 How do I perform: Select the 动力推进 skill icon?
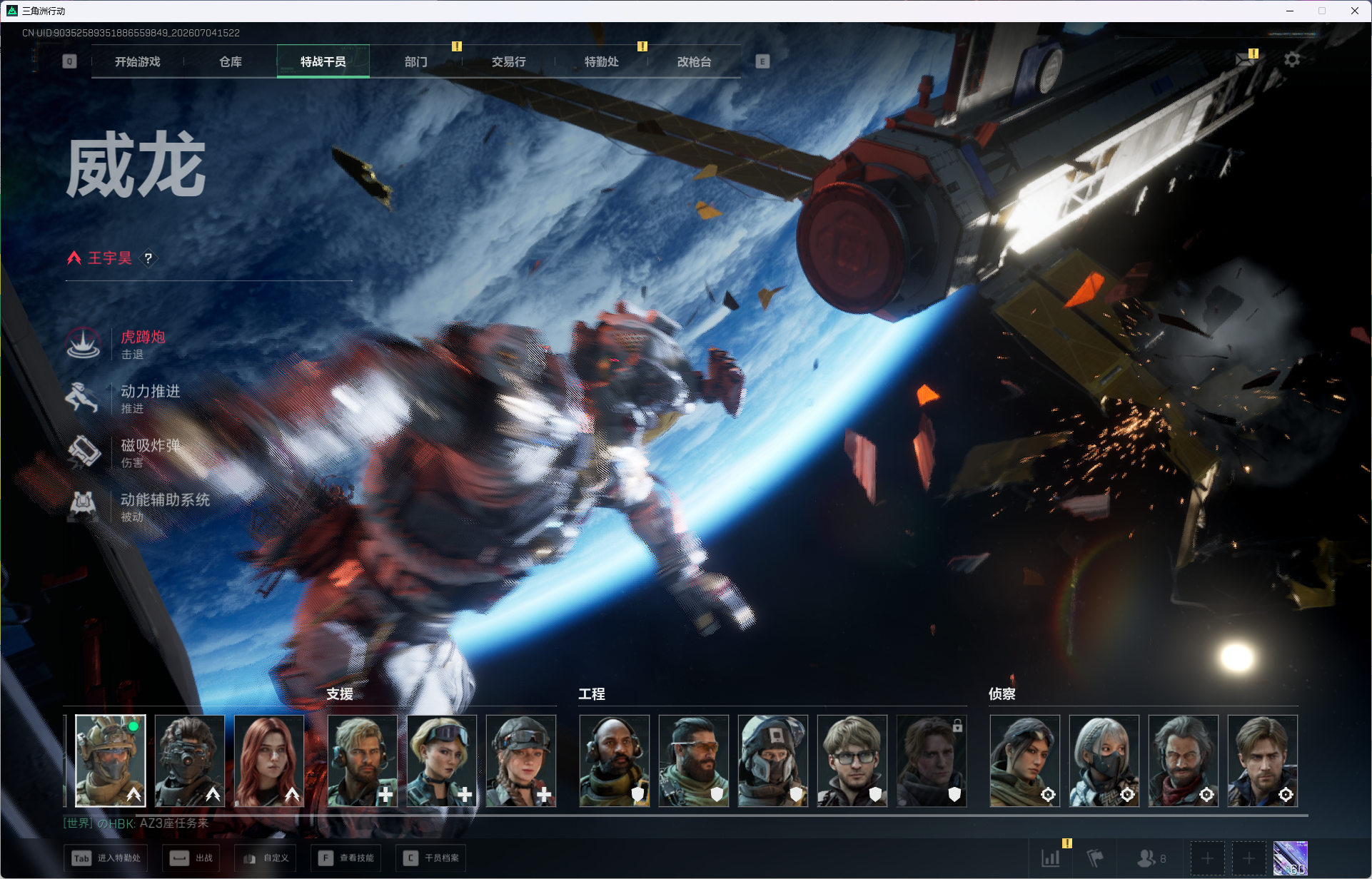tap(84, 398)
